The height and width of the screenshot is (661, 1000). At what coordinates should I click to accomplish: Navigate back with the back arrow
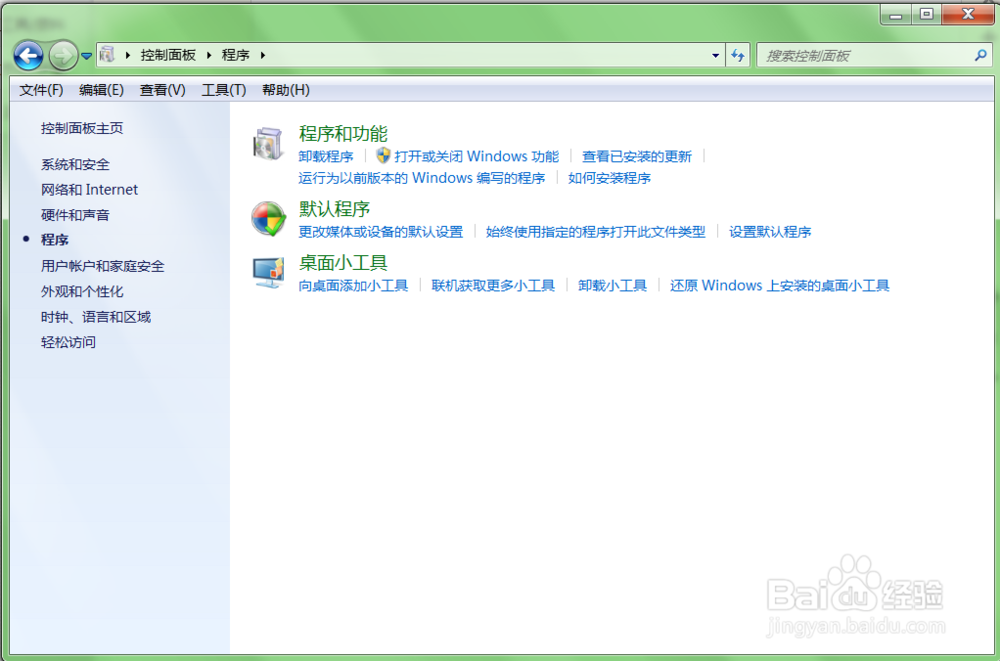(30, 55)
